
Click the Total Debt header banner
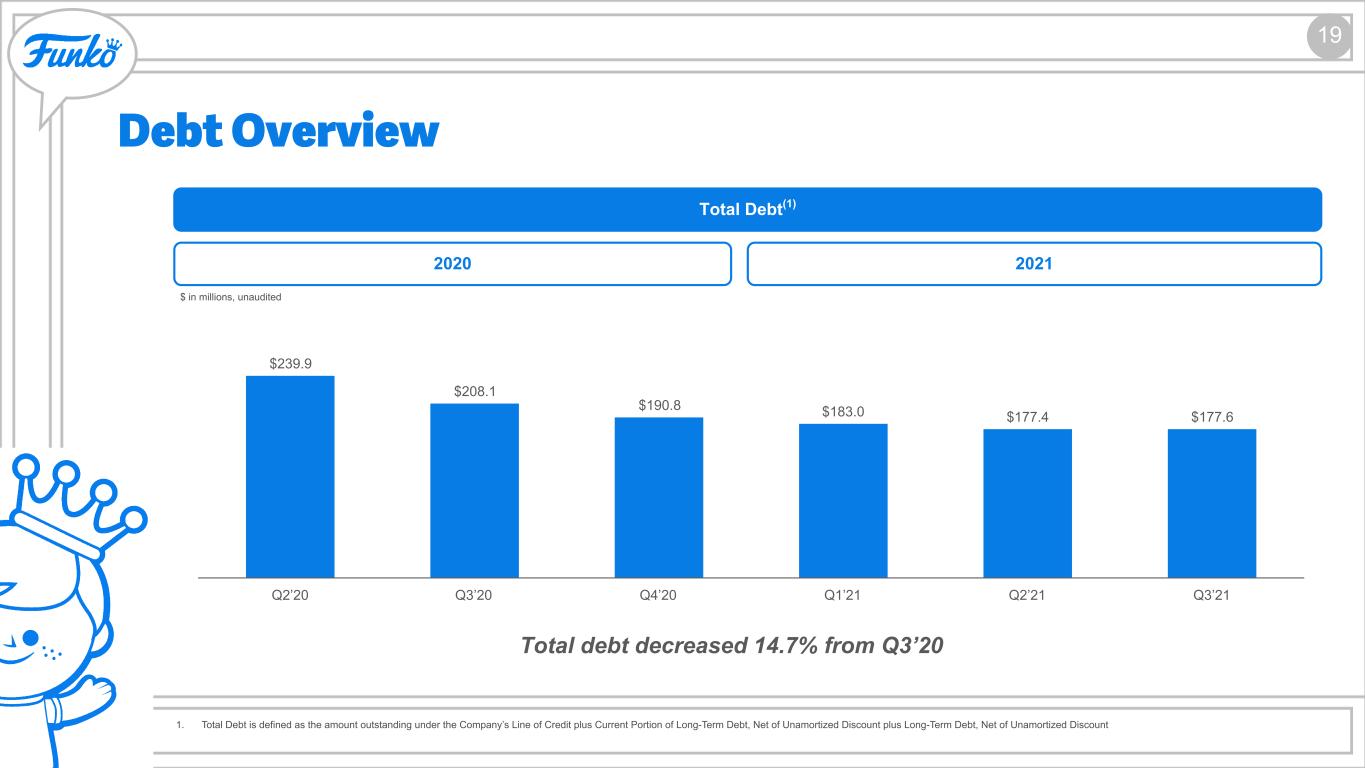tap(748, 209)
